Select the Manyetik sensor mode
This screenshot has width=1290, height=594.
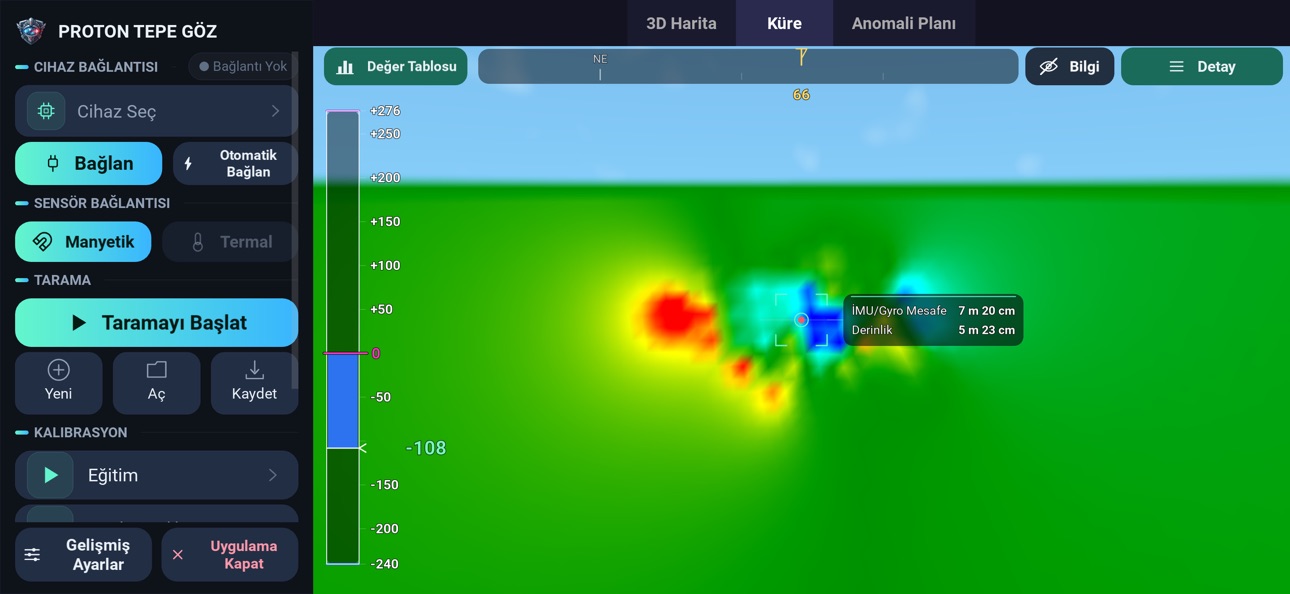[x=83, y=242]
